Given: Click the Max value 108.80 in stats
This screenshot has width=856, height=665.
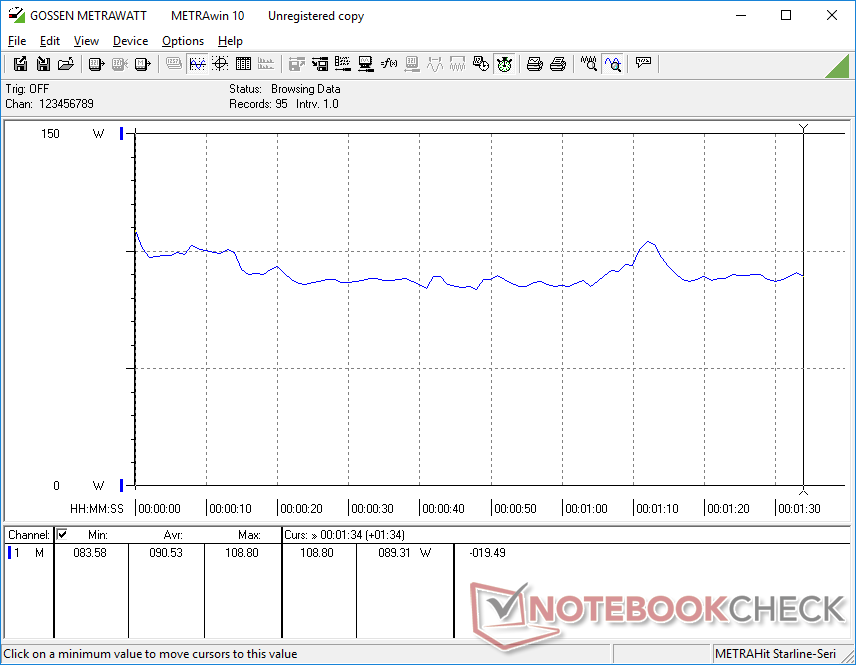Looking at the screenshot, I should (242, 553).
